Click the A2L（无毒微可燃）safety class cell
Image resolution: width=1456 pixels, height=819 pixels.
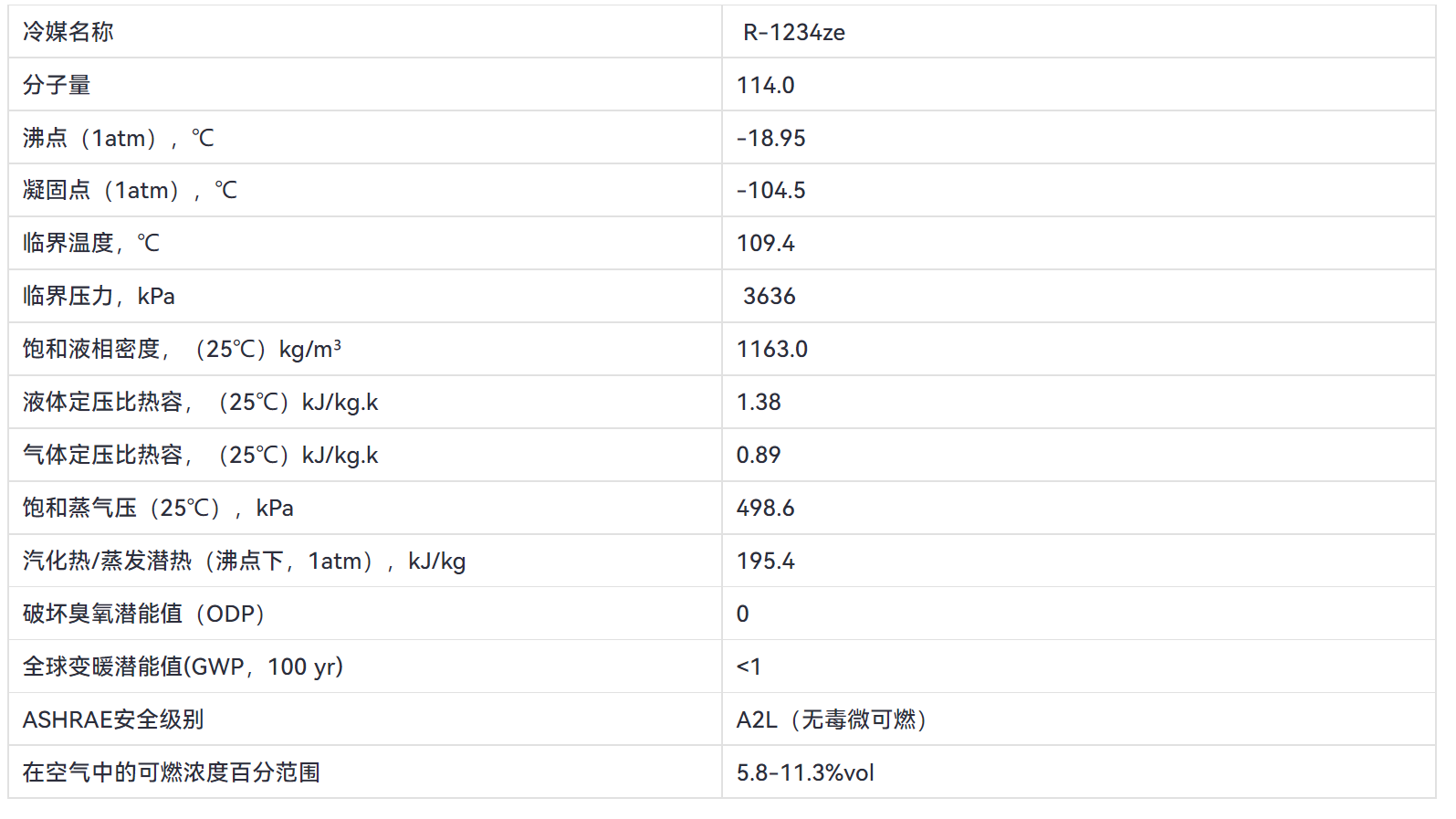831,719
